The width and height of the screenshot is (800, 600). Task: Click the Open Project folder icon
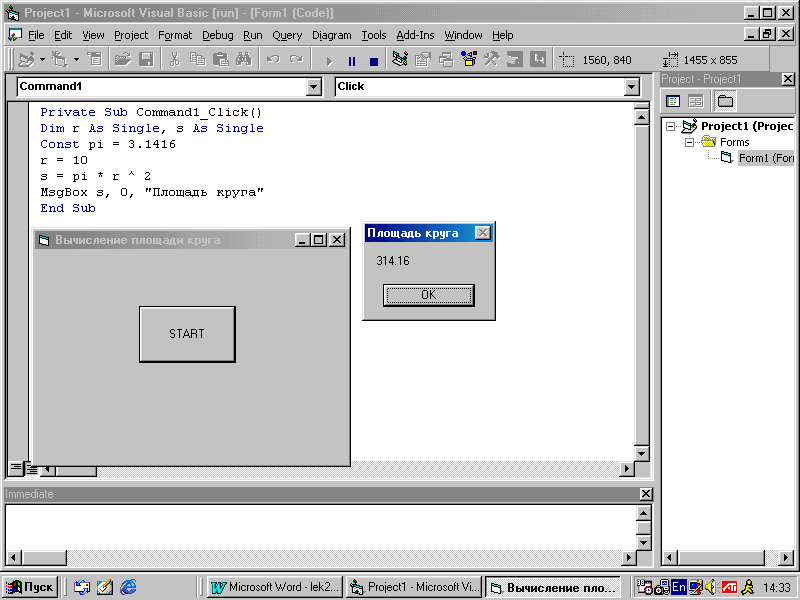tap(122, 60)
